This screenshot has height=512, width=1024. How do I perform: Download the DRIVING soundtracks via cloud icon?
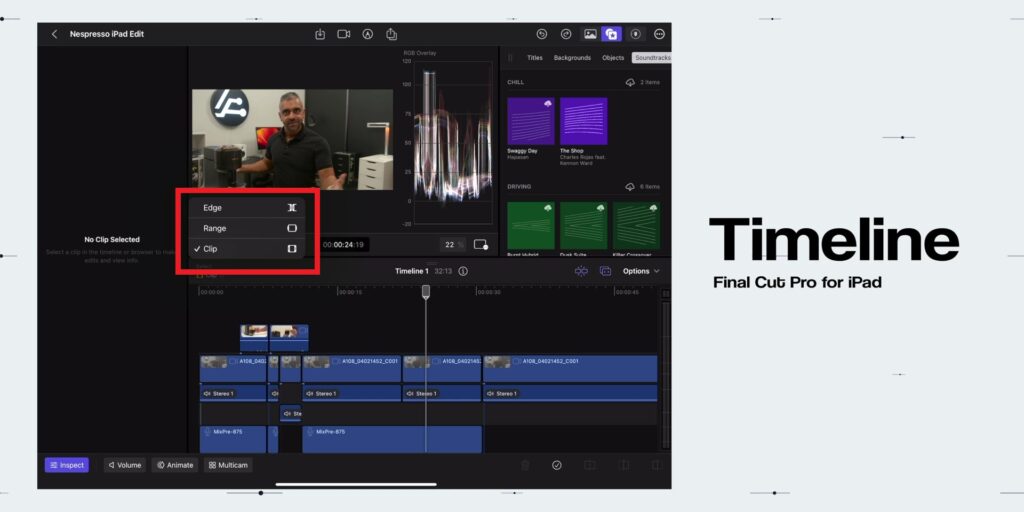tap(630, 187)
